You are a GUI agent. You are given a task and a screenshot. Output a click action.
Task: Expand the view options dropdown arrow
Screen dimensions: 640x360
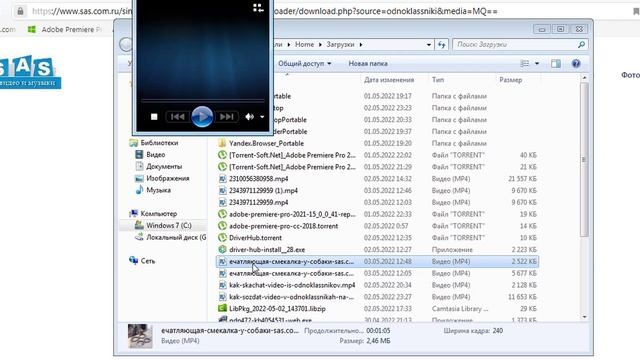pyautogui.click(x=537, y=64)
